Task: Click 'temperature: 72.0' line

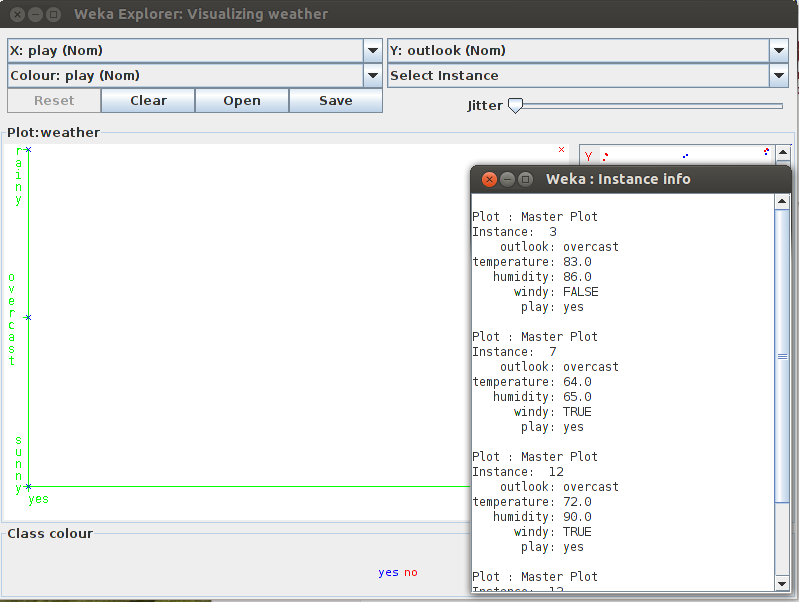Action: 532,502
